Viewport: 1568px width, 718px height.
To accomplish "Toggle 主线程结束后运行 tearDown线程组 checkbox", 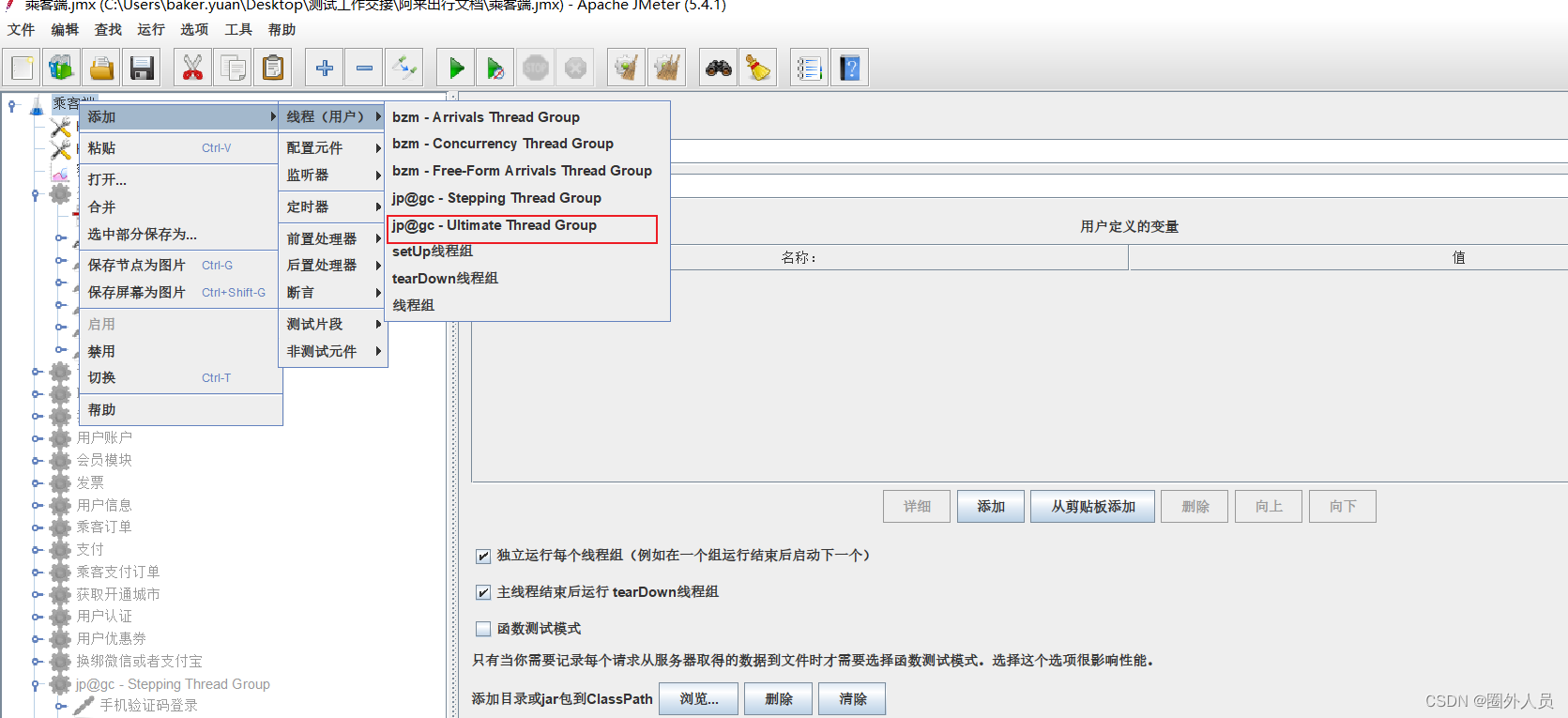I will click(x=483, y=592).
